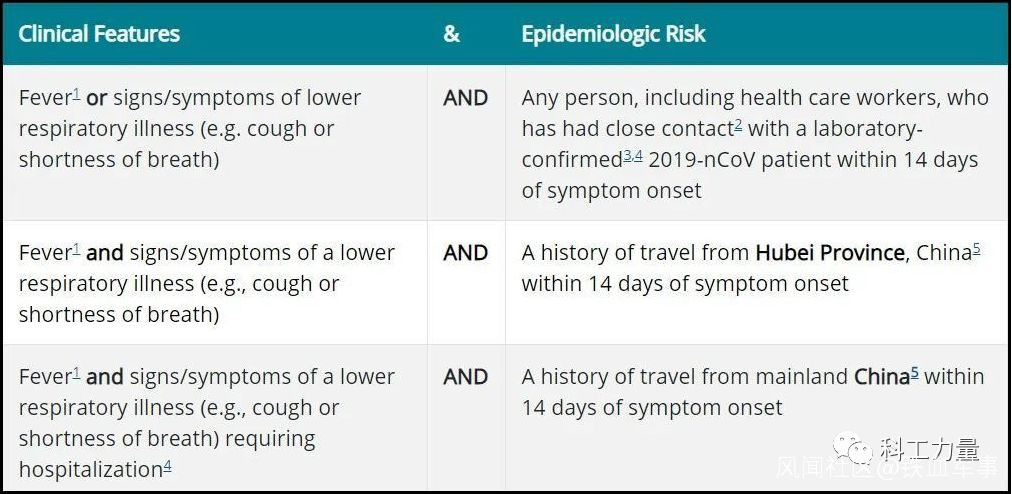Click the bold "Hubei Province" text
The width and height of the screenshot is (1012, 494).
tap(829, 253)
